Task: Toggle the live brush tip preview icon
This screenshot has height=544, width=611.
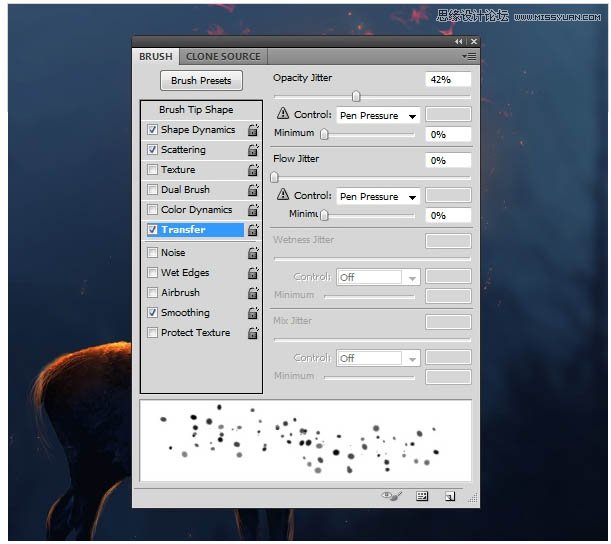Action: [x=392, y=496]
